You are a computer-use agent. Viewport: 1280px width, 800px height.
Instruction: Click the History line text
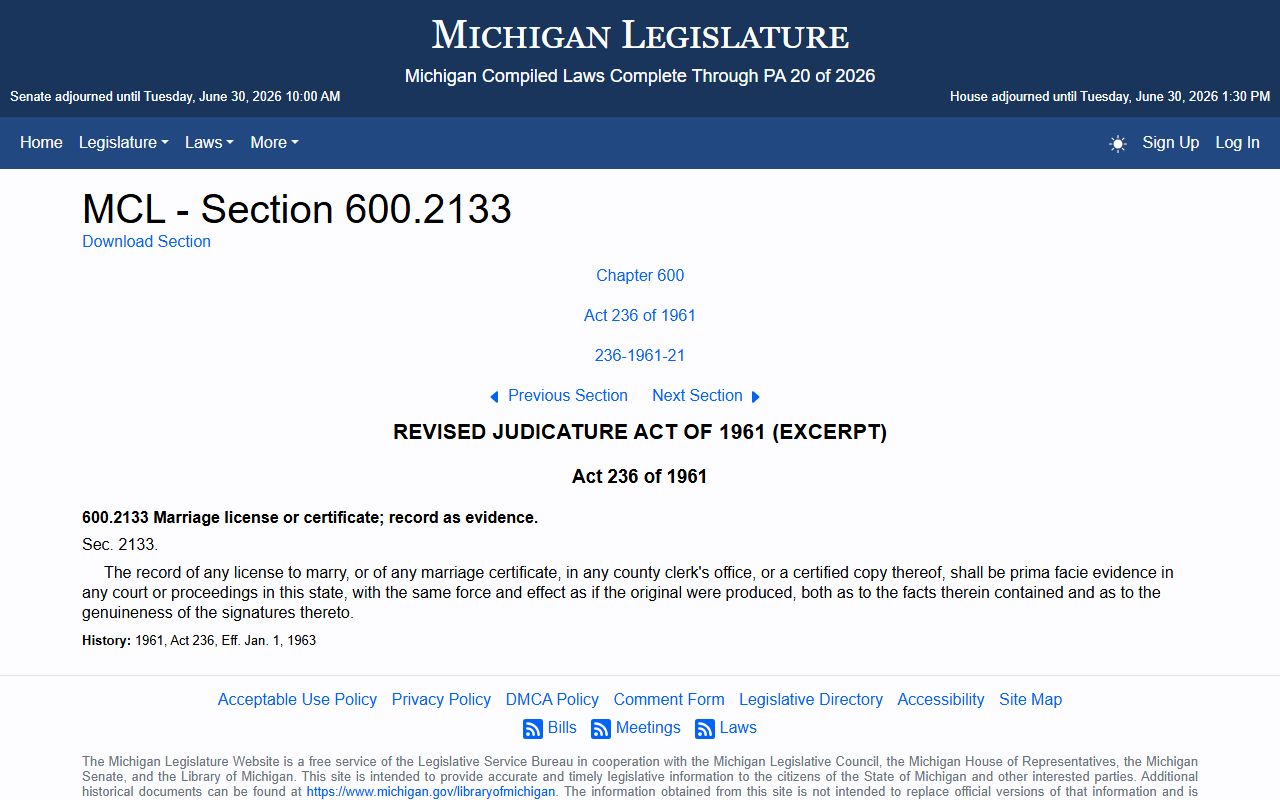click(x=199, y=640)
